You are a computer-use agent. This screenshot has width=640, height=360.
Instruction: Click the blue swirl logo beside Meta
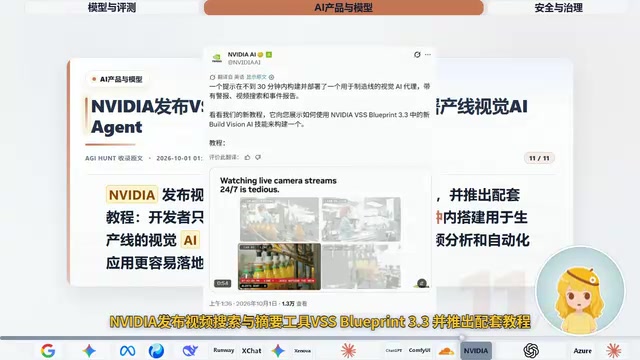coord(156,351)
